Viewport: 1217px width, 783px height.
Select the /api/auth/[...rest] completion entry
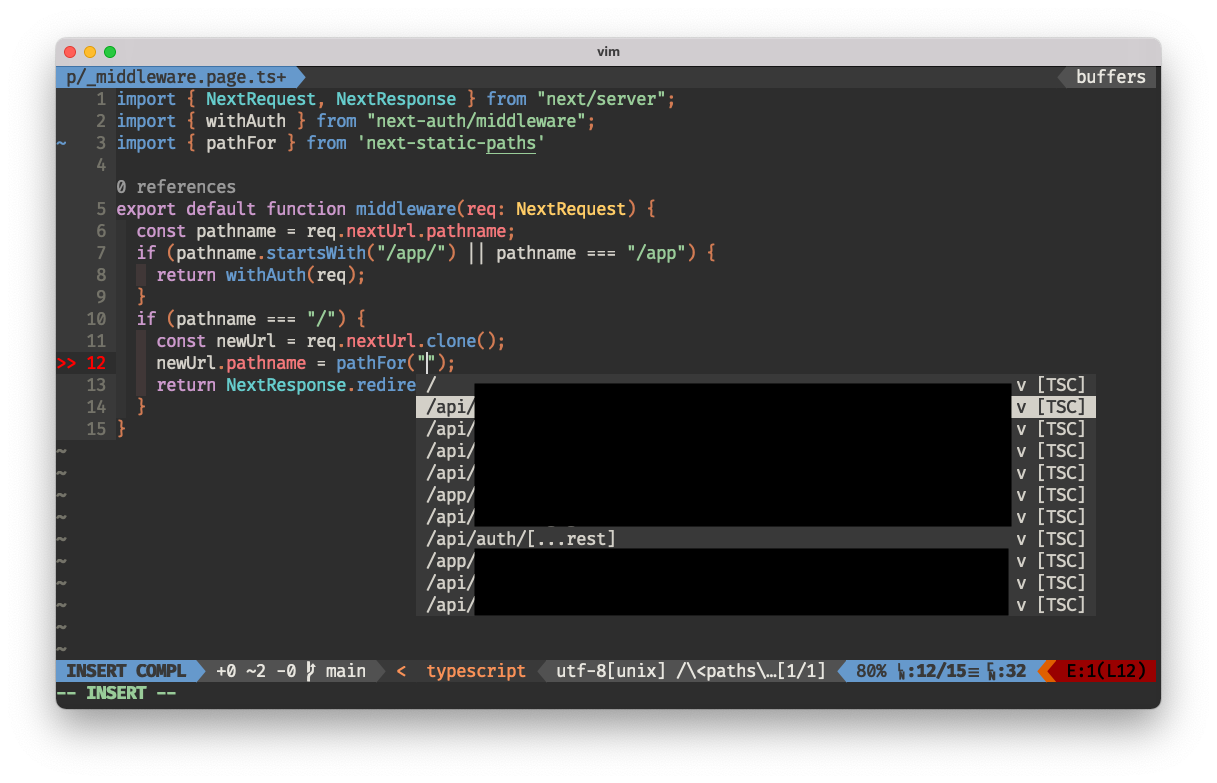pyautogui.click(x=521, y=539)
